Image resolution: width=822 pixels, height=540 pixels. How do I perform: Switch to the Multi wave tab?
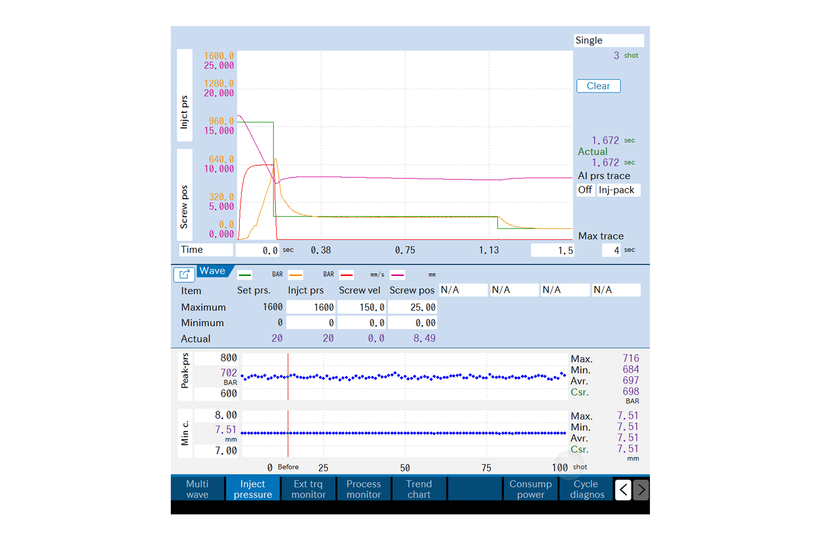click(197, 489)
